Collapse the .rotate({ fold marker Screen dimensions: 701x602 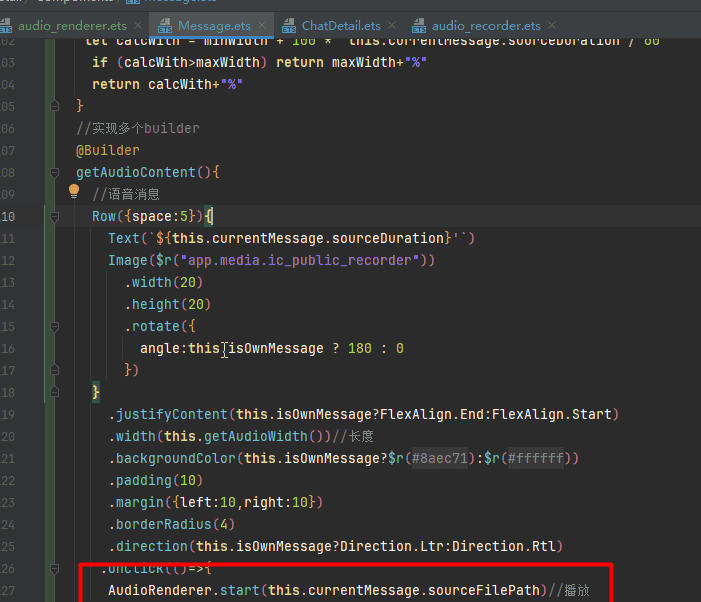(x=55, y=327)
